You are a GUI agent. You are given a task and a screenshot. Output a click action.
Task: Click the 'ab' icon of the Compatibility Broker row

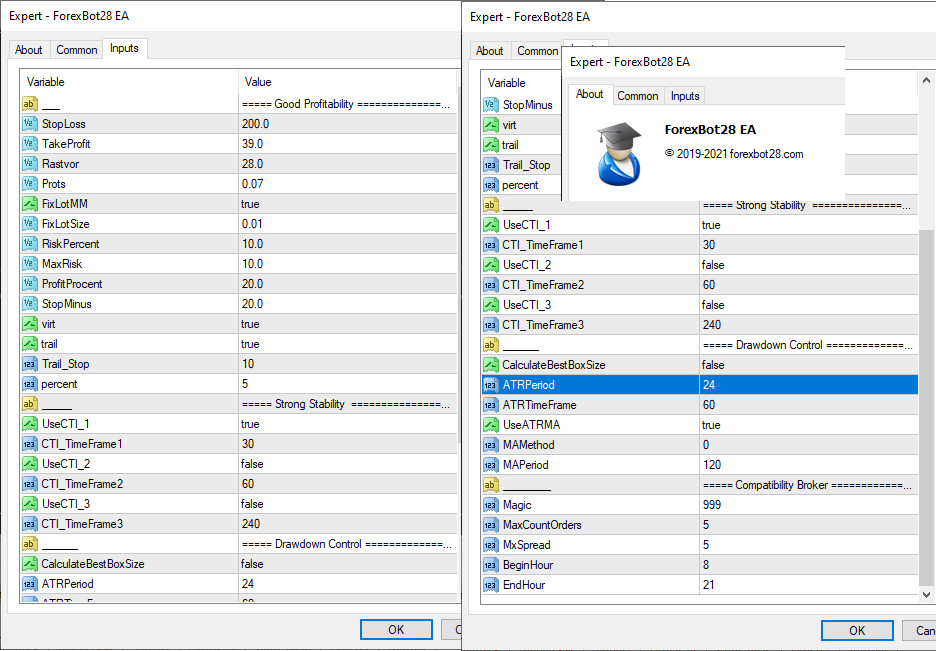click(491, 485)
